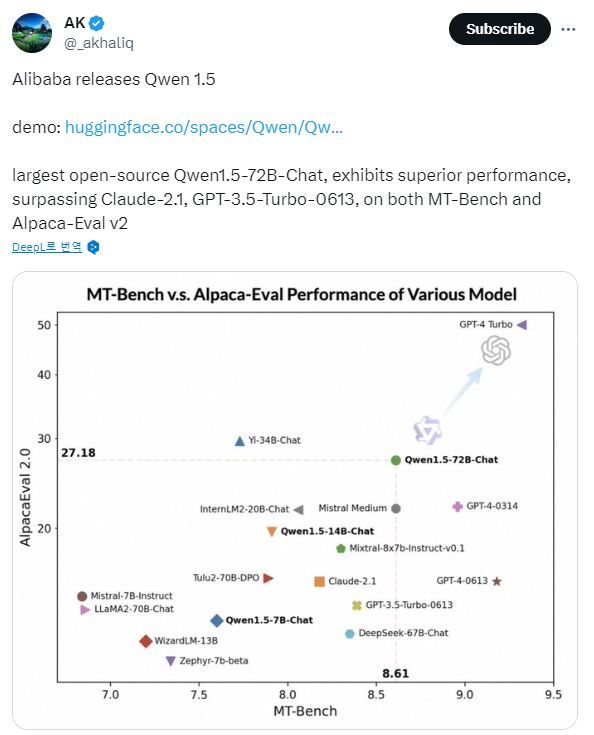Click the DeepL logo icon

pos(93,247)
